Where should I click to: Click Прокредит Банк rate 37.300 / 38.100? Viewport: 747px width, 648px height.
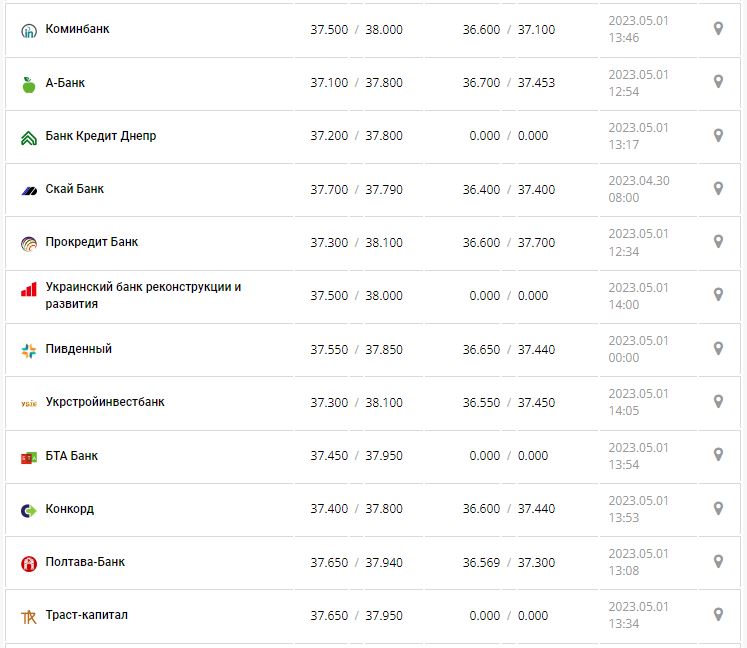[356, 243]
